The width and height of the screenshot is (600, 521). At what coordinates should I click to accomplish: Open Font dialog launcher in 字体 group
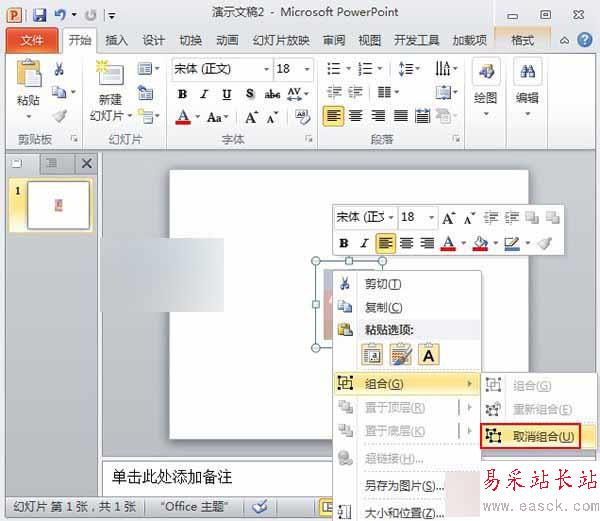point(308,139)
